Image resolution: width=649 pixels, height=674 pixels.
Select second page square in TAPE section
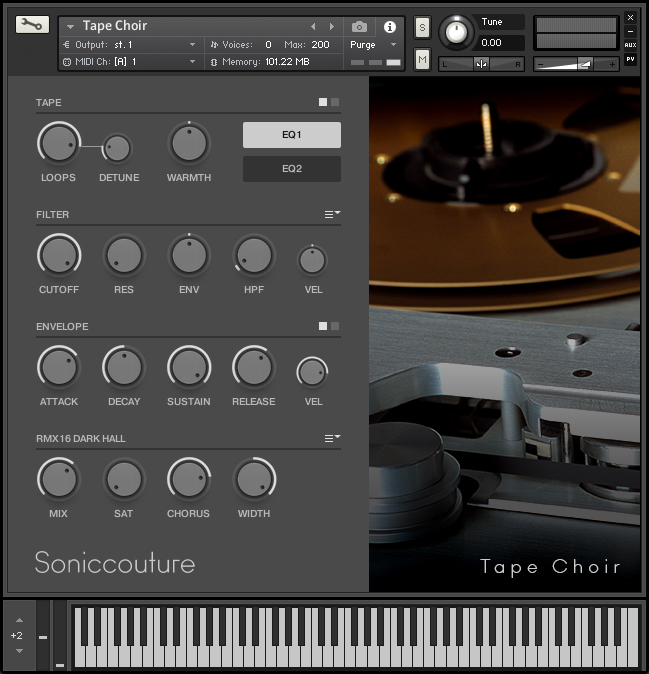(x=335, y=102)
